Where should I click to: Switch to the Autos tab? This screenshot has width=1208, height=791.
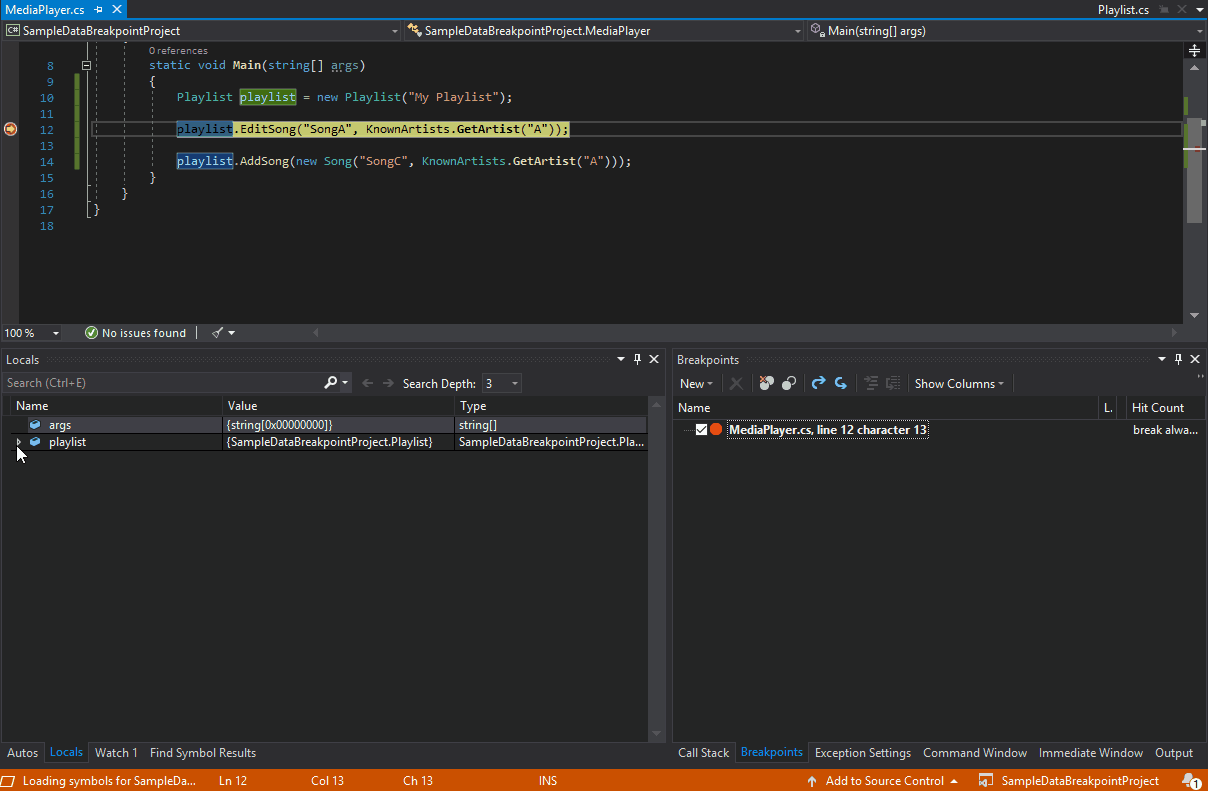[22, 752]
